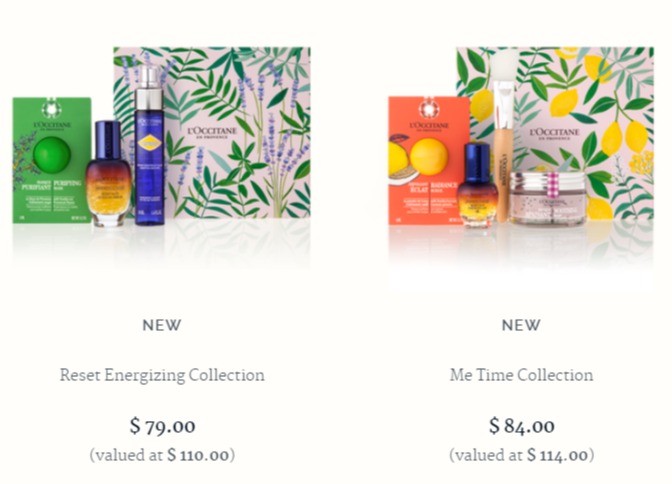Click the NEW label above Reset Energizing Collection
The width and height of the screenshot is (672, 484).
[162, 325]
